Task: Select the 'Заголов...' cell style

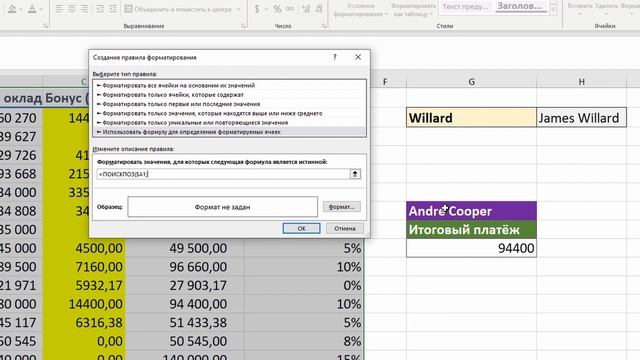Action: (x=520, y=7)
